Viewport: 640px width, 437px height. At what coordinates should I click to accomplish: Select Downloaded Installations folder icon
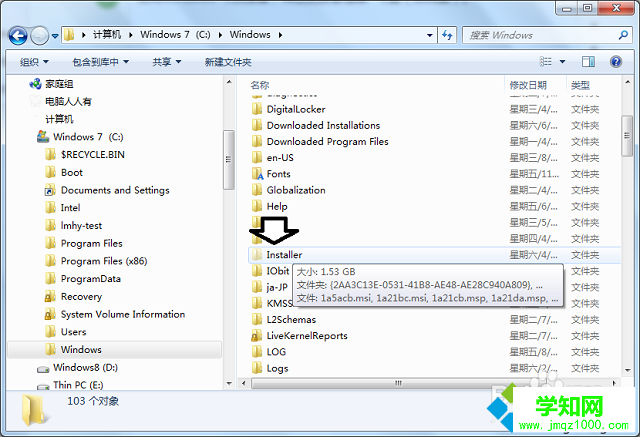click(x=257, y=125)
